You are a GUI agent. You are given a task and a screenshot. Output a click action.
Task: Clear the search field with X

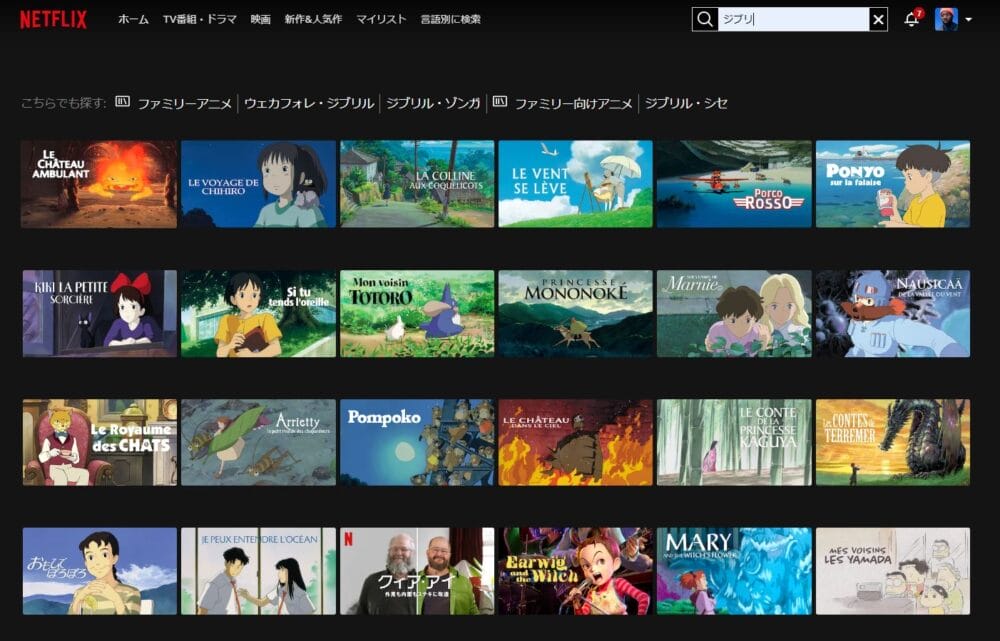pyautogui.click(x=878, y=19)
